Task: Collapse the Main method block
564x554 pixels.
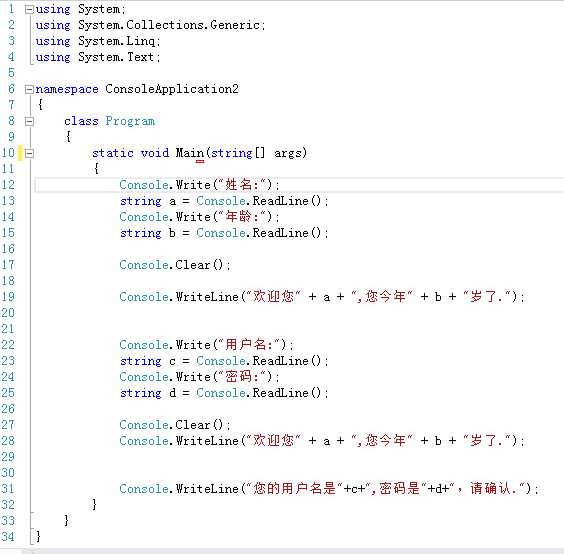Action: [29, 153]
